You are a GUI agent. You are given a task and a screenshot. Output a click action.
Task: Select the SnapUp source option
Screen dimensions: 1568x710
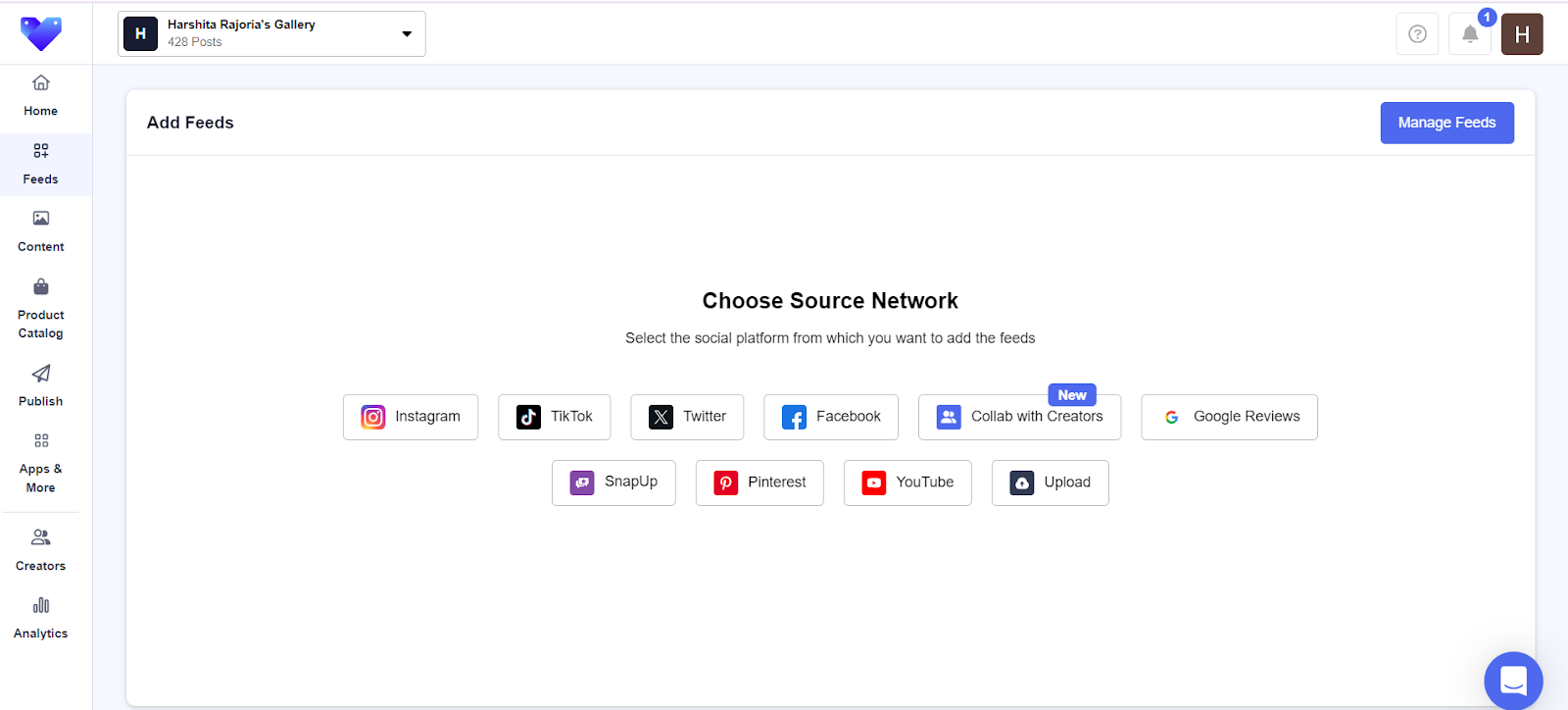point(613,482)
